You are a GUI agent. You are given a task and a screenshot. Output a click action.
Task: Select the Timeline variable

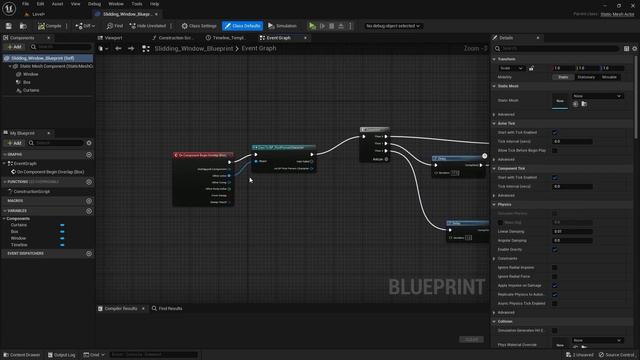(x=19, y=245)
